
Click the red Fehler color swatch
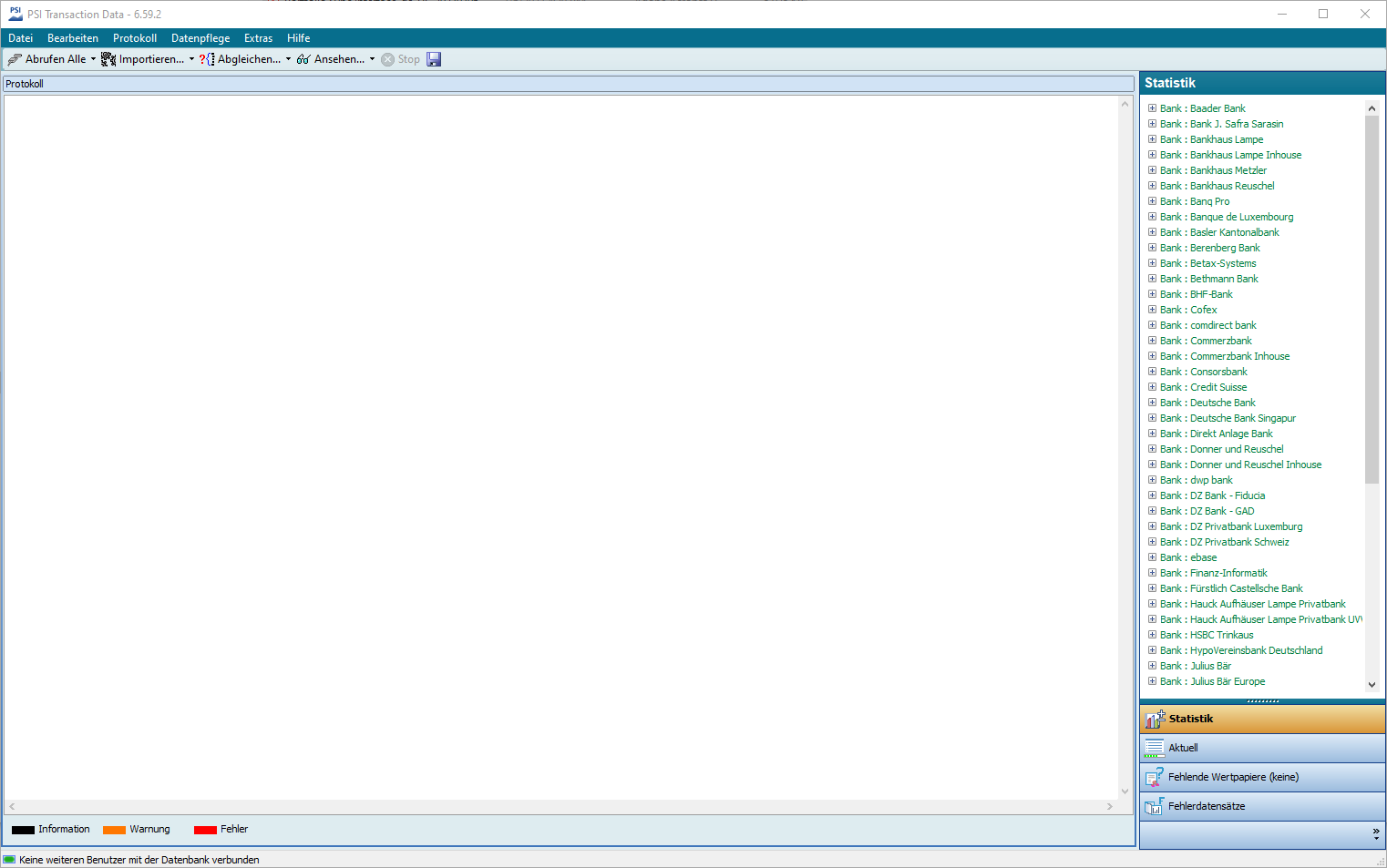[x=205, y=830]
